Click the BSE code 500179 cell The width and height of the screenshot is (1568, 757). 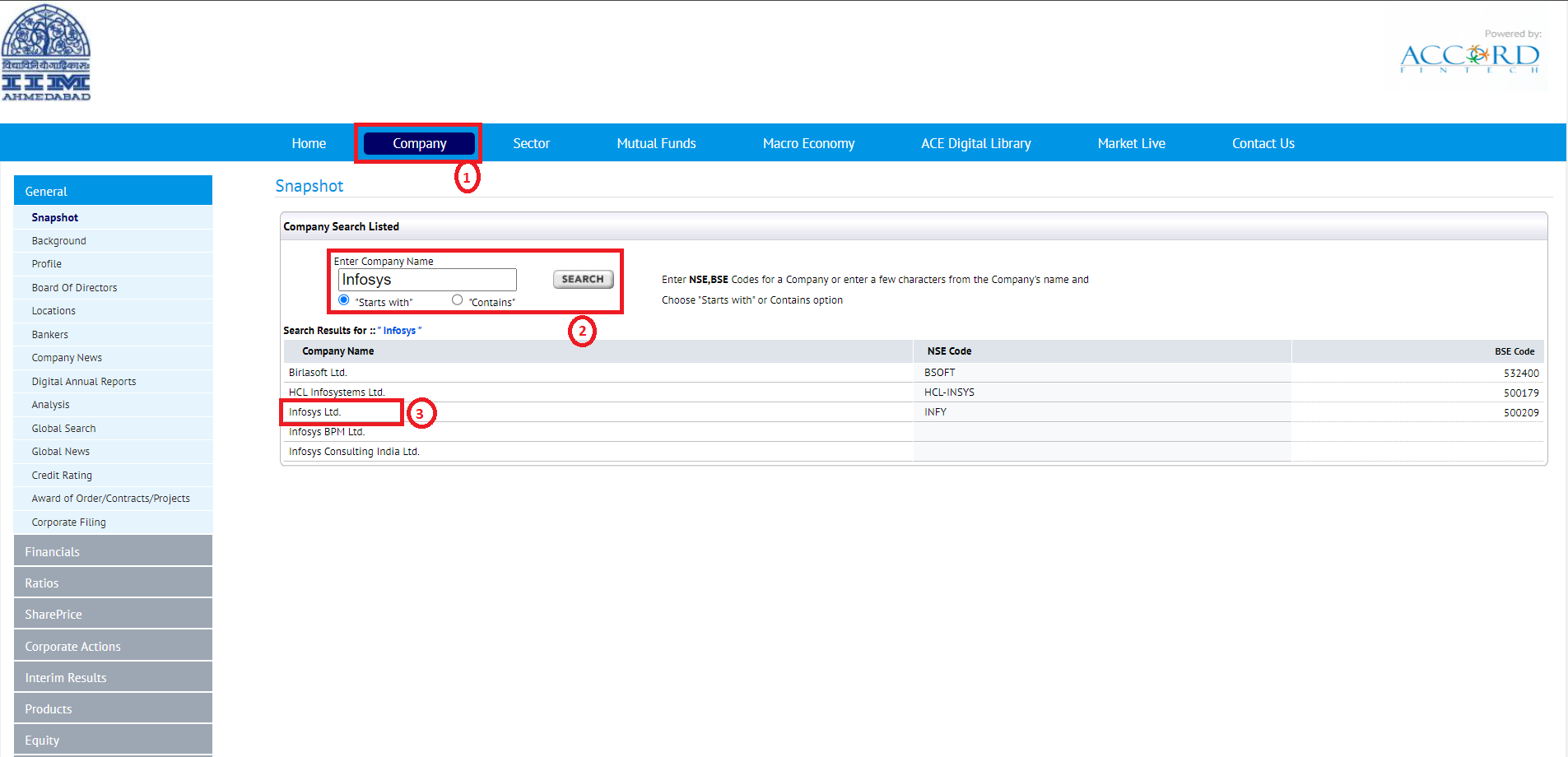point(1521,392)
